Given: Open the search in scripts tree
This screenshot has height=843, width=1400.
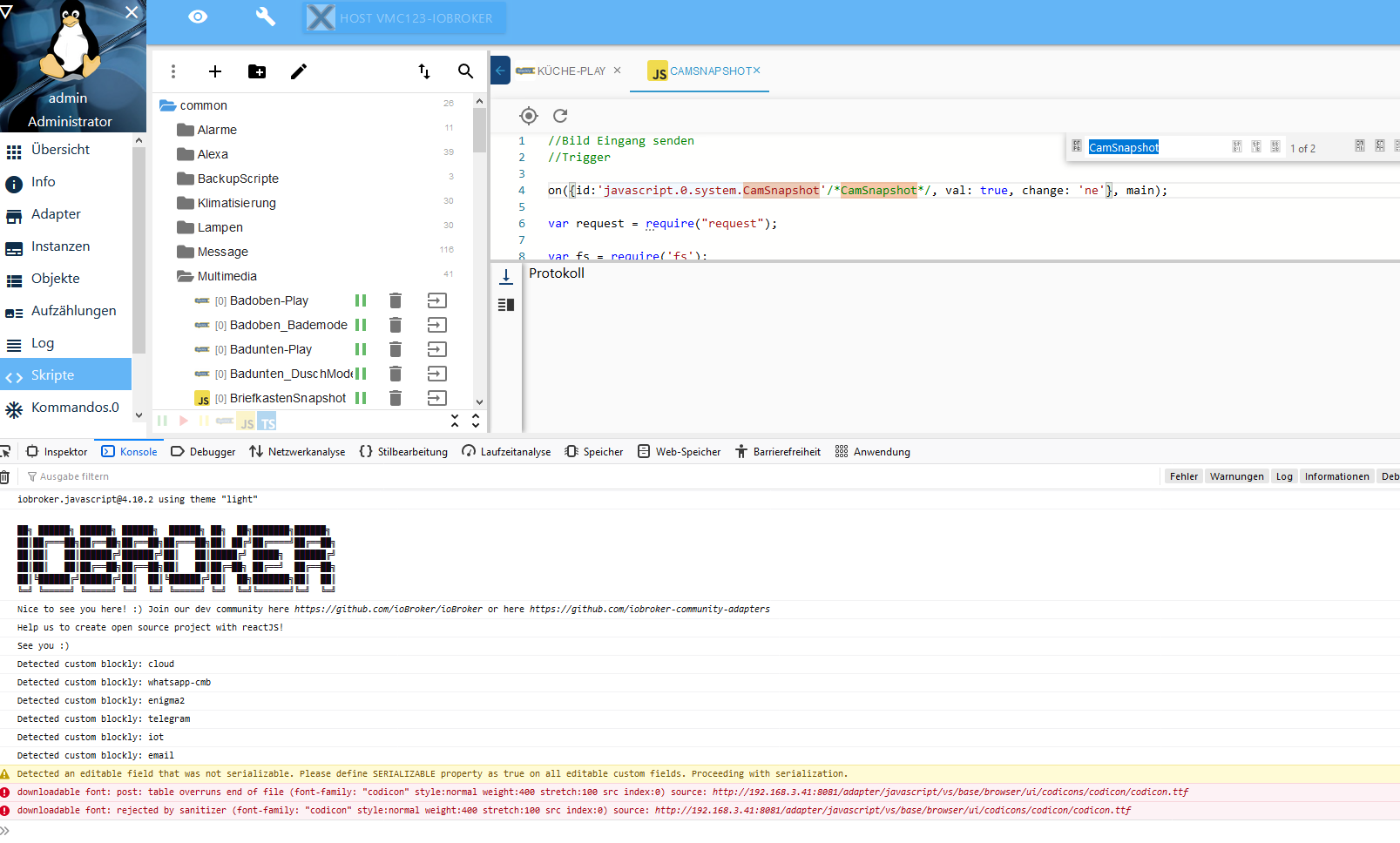Looking at the screenshot, I should (x=466, y=71).
